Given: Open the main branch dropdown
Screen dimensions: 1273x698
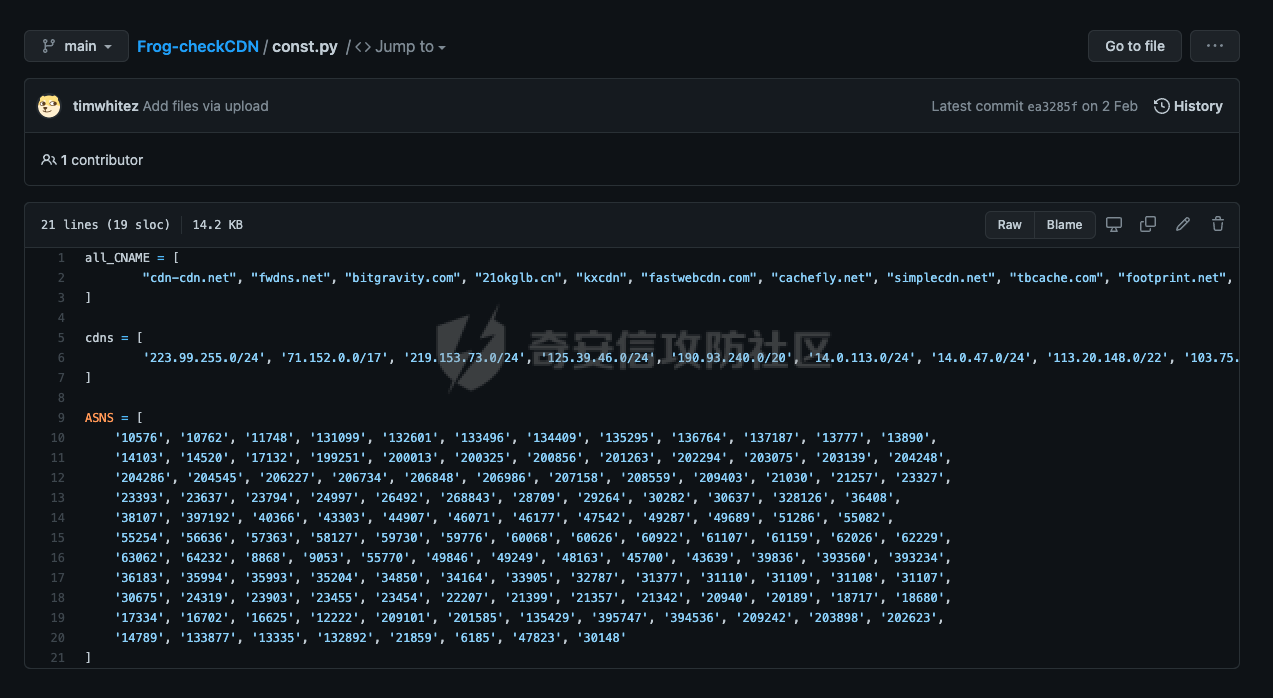Looking at the screenshot, I should tap(77, 46).
